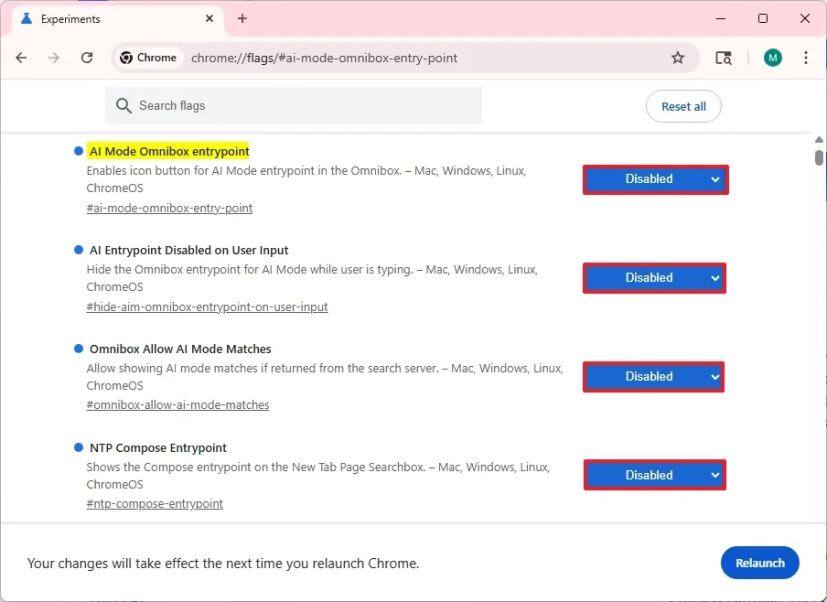Click the forward navigation arrow
Viewport: 827px width, 602px height.
pos(54,57)
